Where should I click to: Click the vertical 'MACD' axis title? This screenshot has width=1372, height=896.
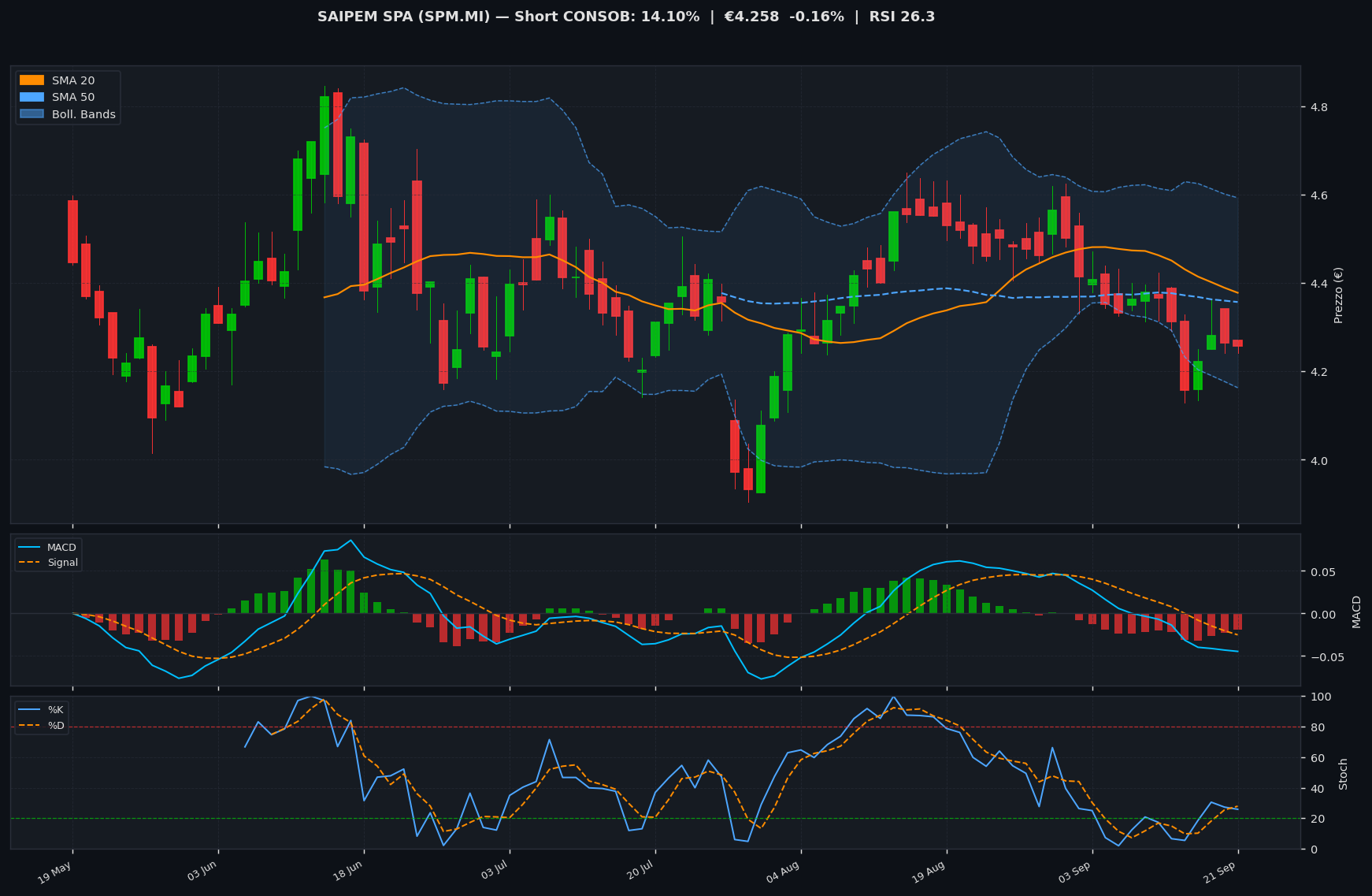tap(1356, 612)
